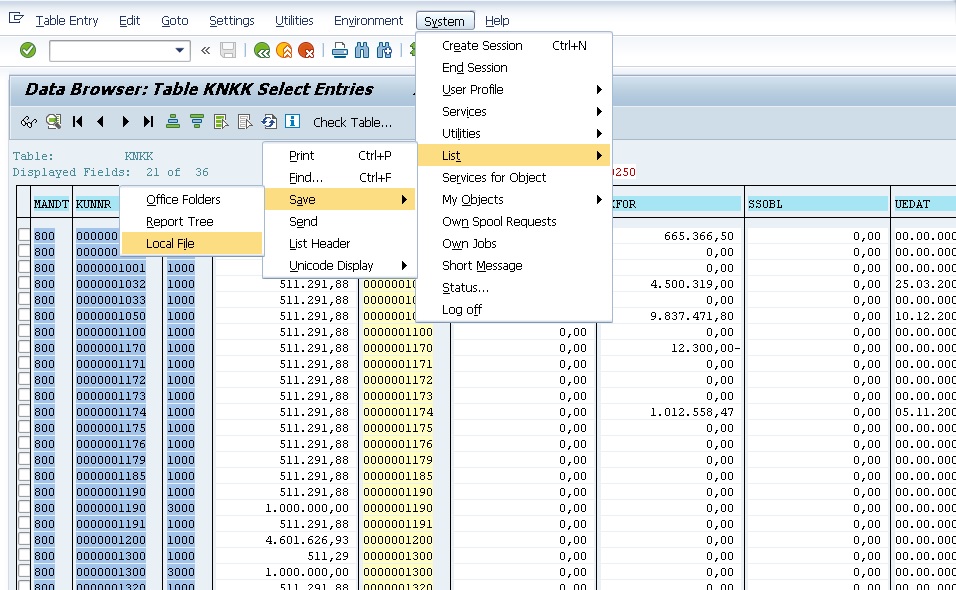
Task: Click the MANDT column header
Action: tap(51, 204)
